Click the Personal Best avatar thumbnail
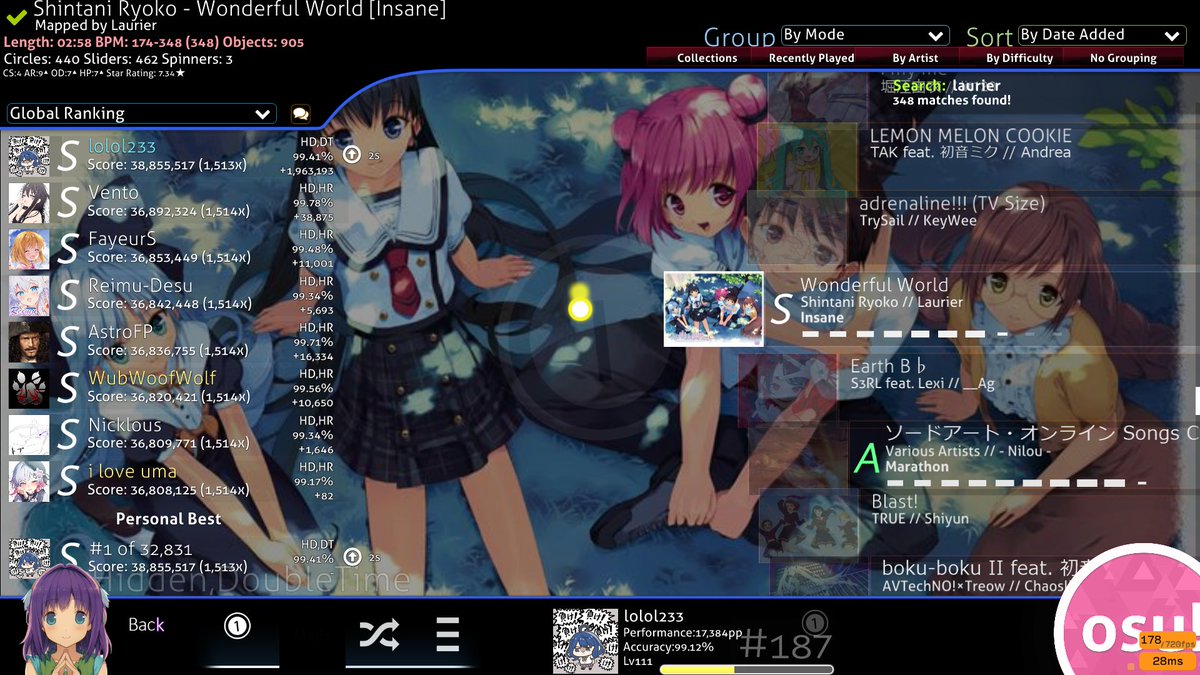The height and width of the screenshot is (675, 1200). [29, 558]
